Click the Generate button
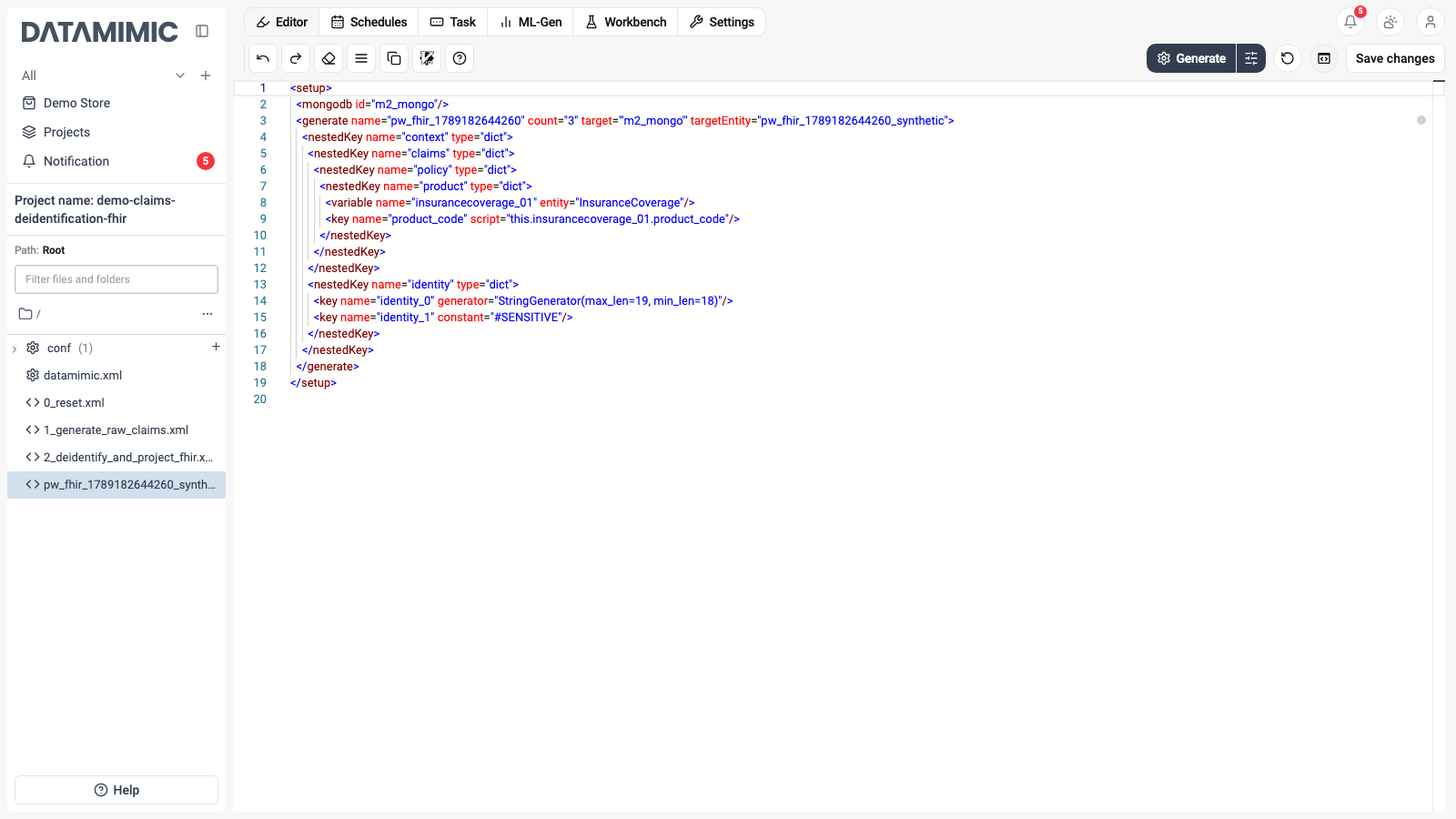This screenshot has width=1456, height=819. pyautogui.click(x=1191, y=58)
